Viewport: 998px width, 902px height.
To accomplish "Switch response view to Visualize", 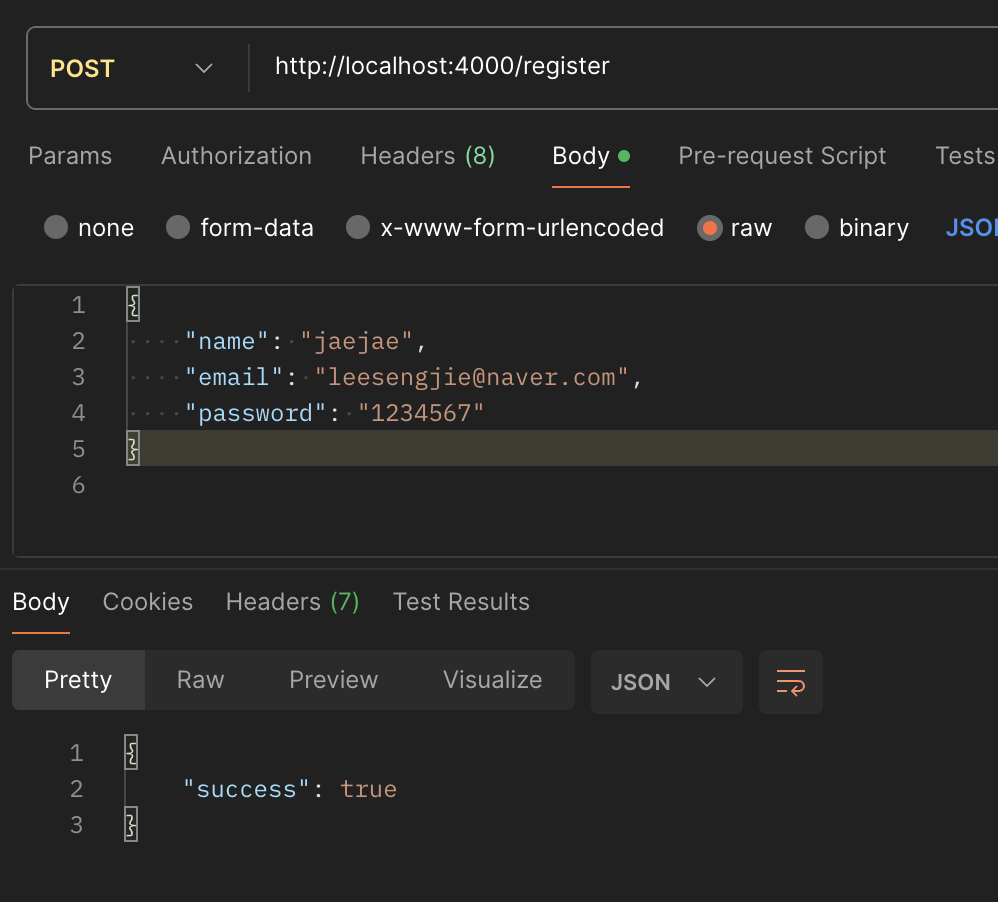I will coord(493,680).
